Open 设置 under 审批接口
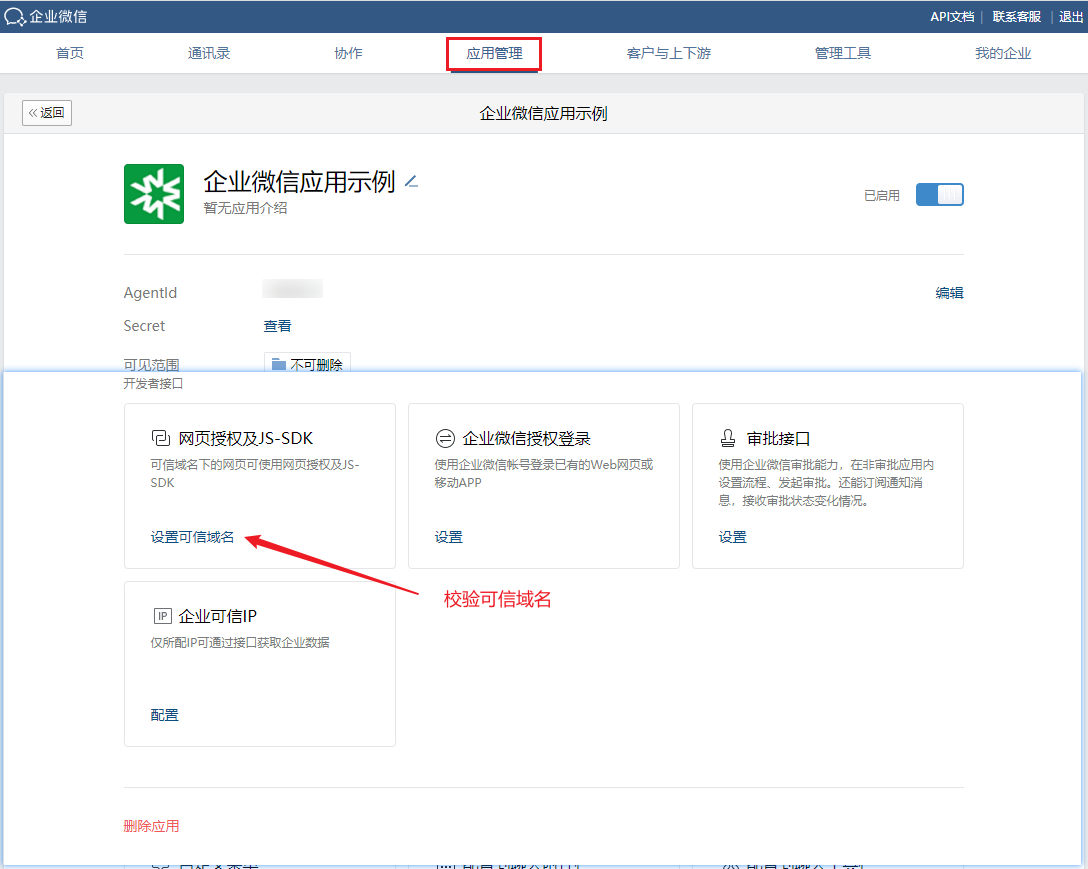 click(732, 537)
